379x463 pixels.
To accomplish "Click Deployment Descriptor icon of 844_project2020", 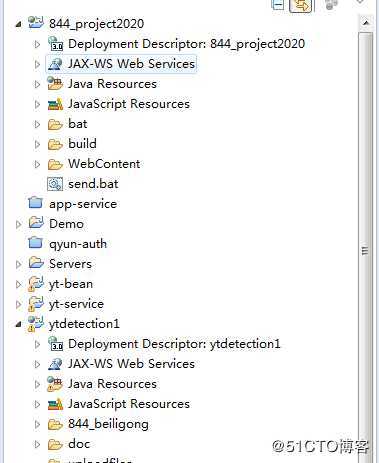I will (55, 44).
